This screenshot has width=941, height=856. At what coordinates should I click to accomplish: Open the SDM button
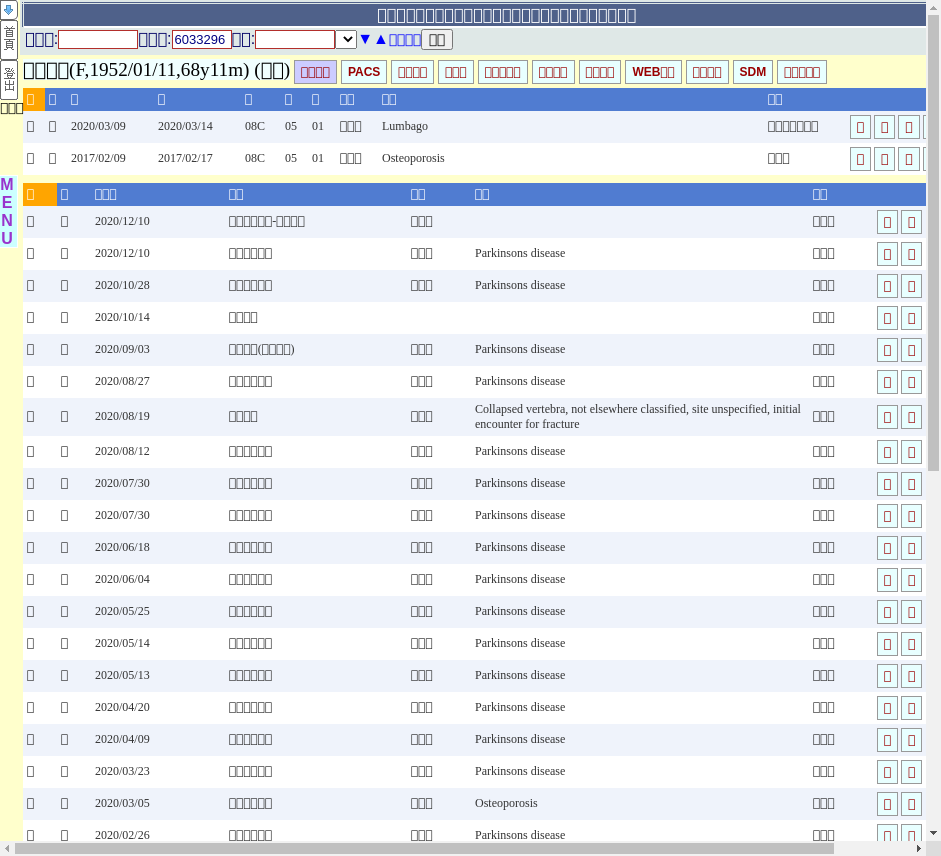pos(752,72)
